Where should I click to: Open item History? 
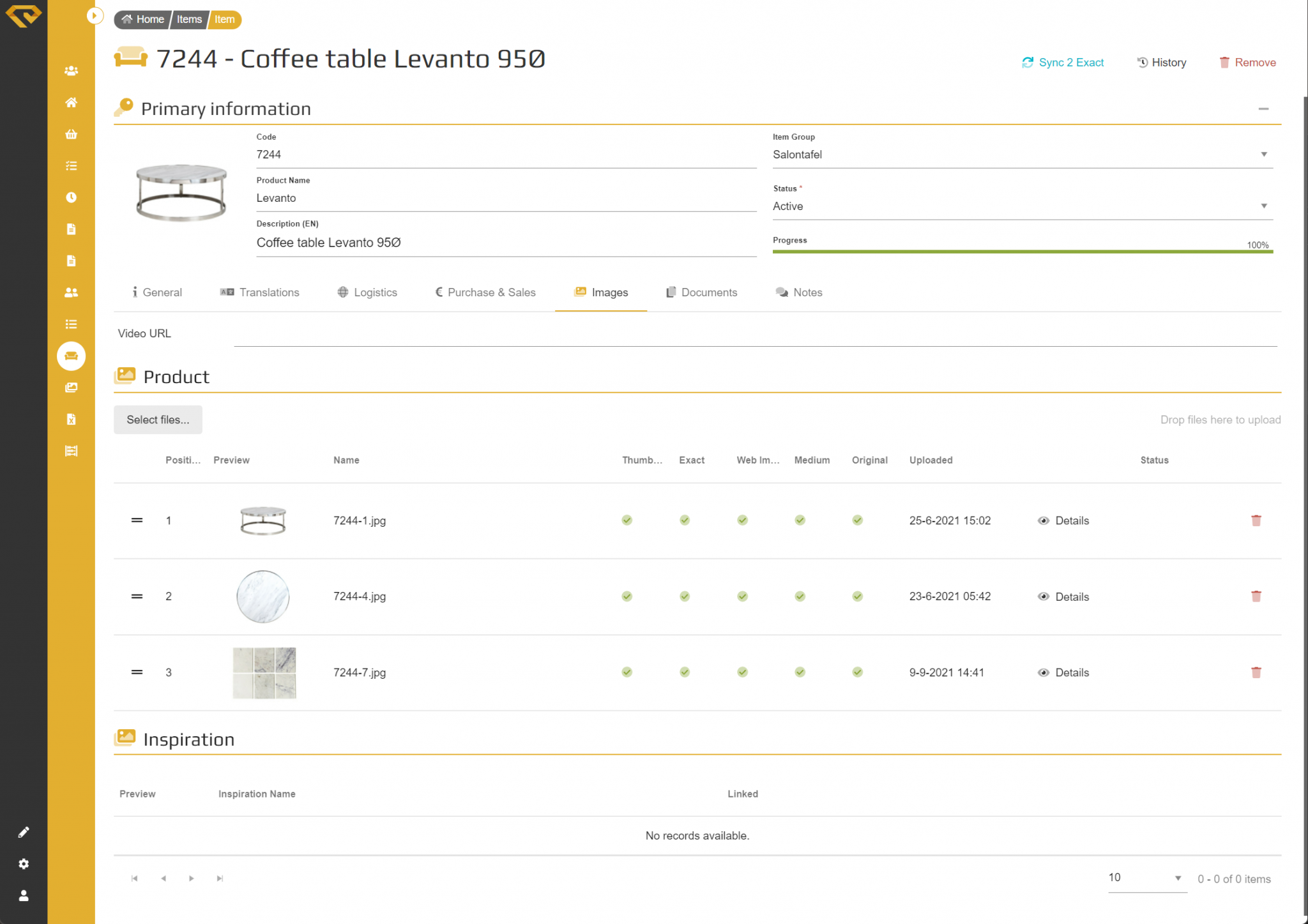click(1162, 63)
